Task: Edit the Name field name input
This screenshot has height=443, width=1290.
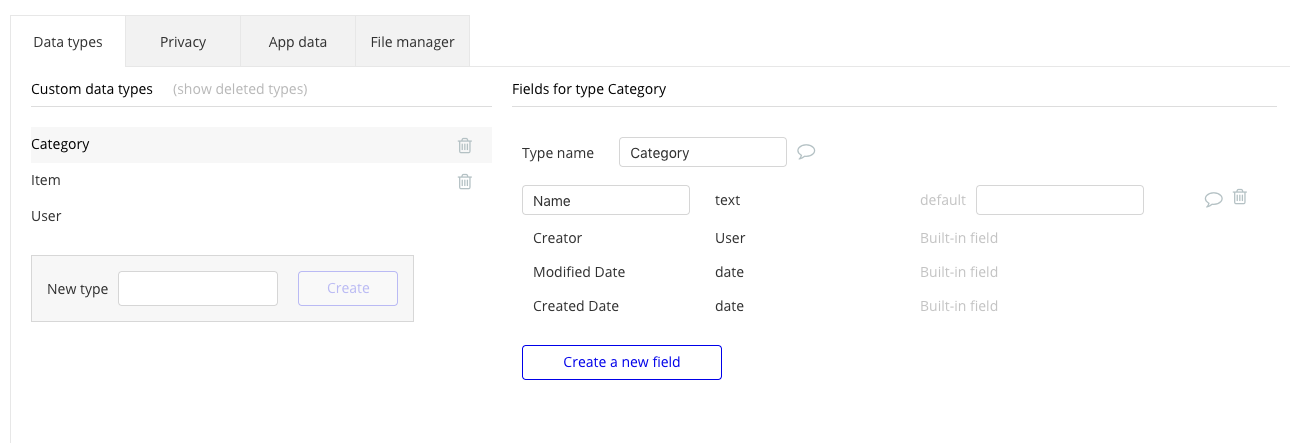Action: 605,200
